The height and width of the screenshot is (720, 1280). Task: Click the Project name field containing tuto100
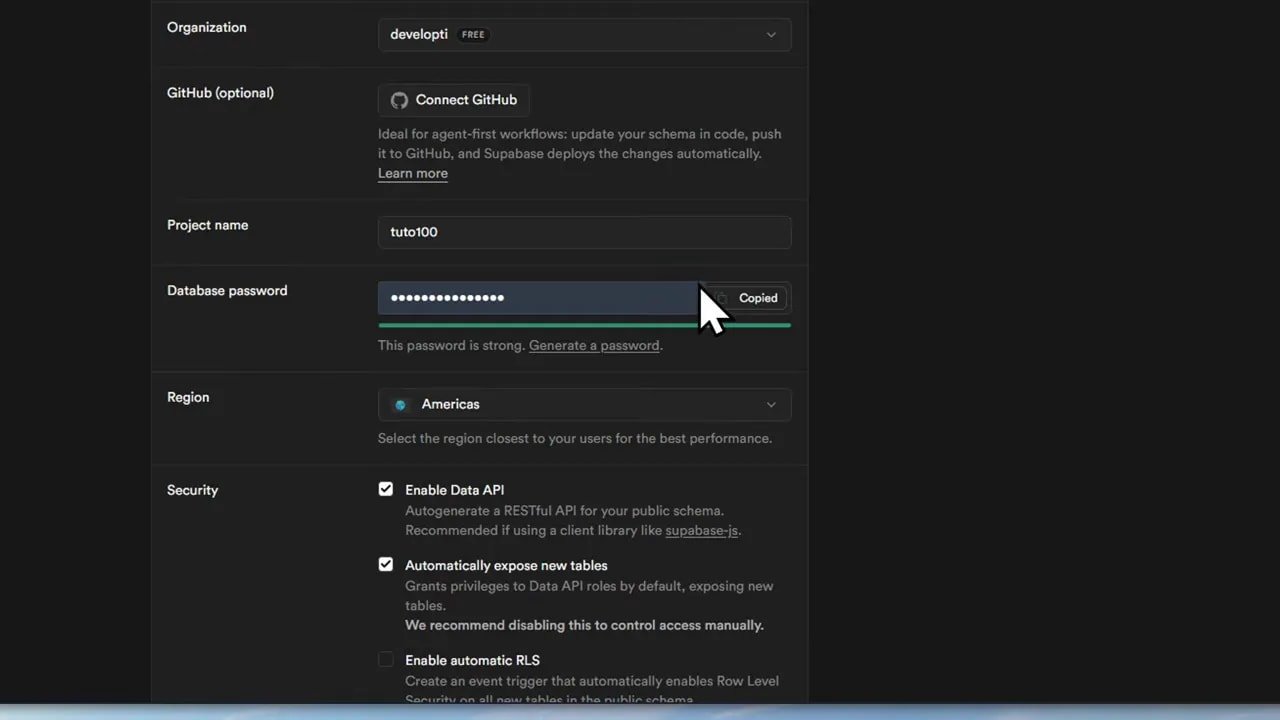point(584,232)
